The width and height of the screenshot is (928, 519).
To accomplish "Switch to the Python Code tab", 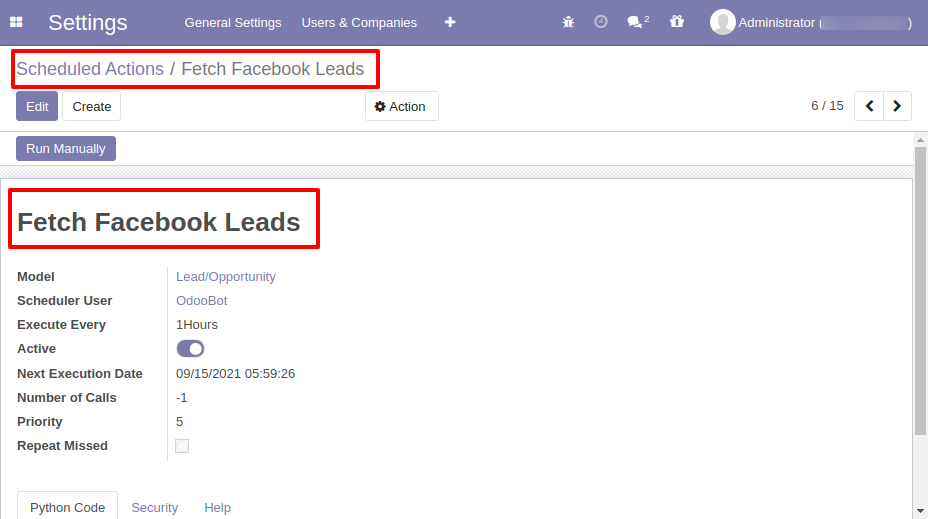I will pyautogui.click(x=67, y=507).
